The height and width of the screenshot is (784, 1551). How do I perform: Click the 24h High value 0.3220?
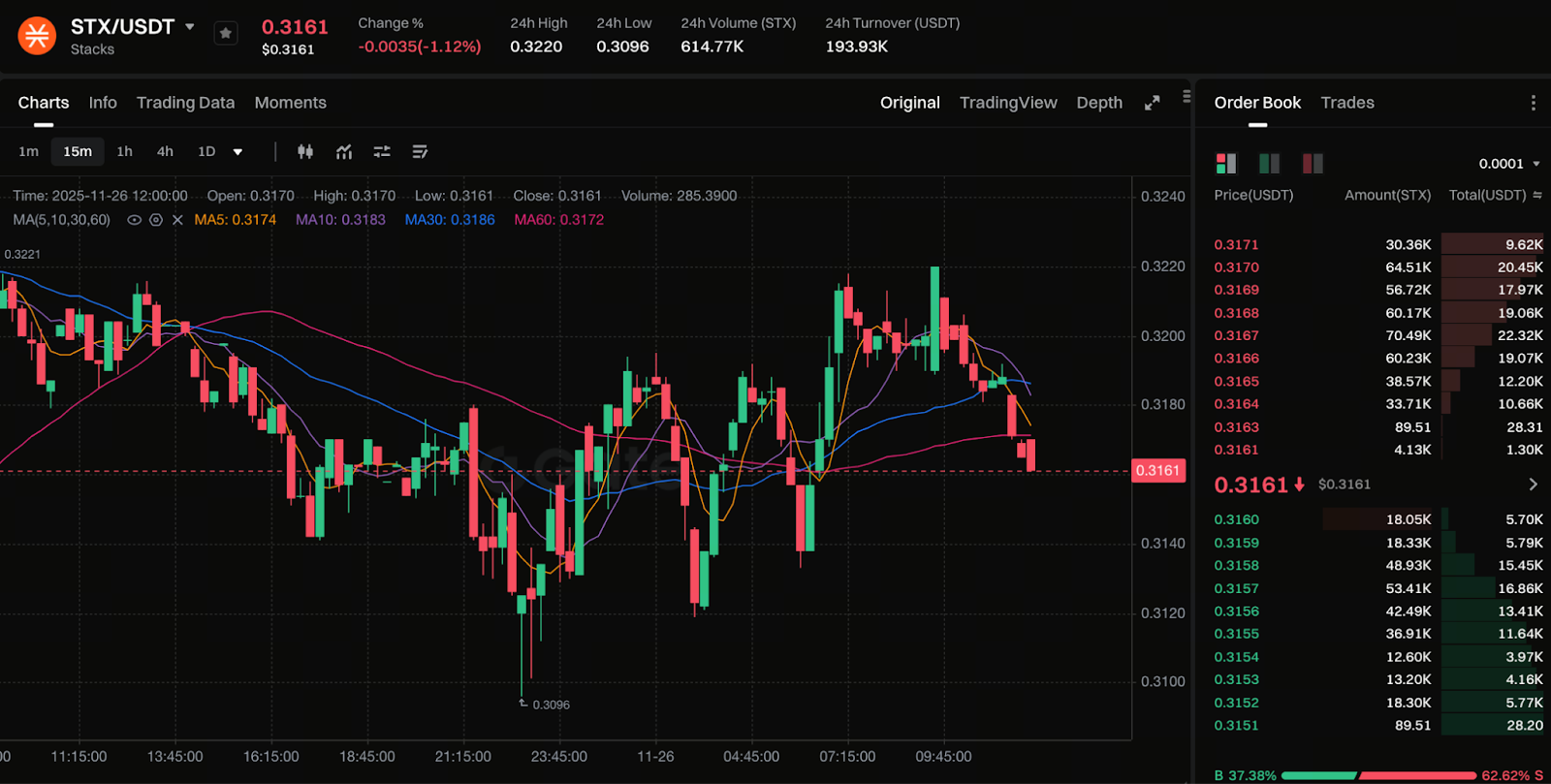[x=536, y=47]
